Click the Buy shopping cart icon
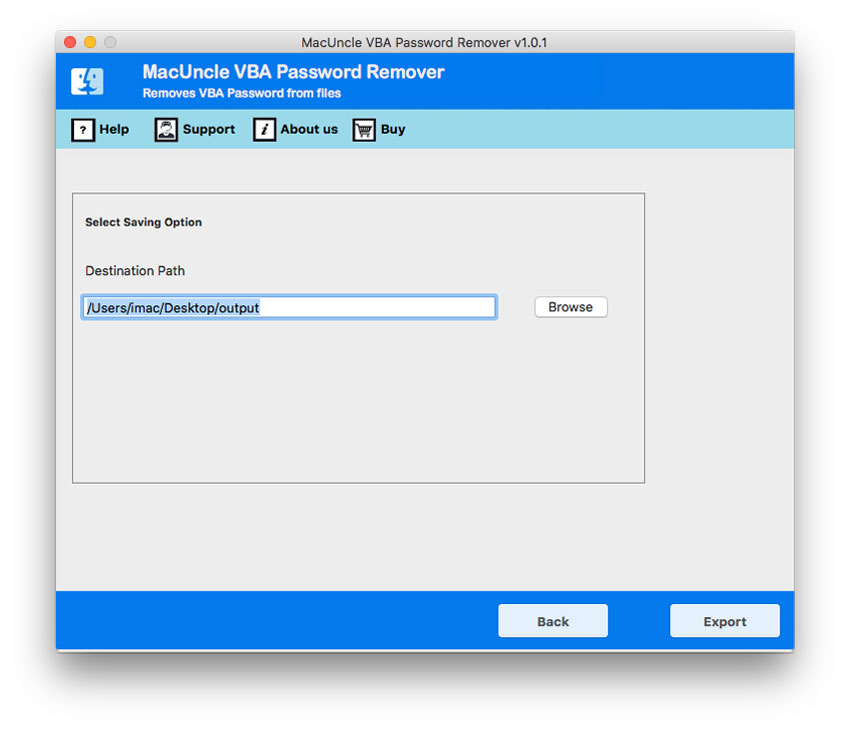 (364, 129)
